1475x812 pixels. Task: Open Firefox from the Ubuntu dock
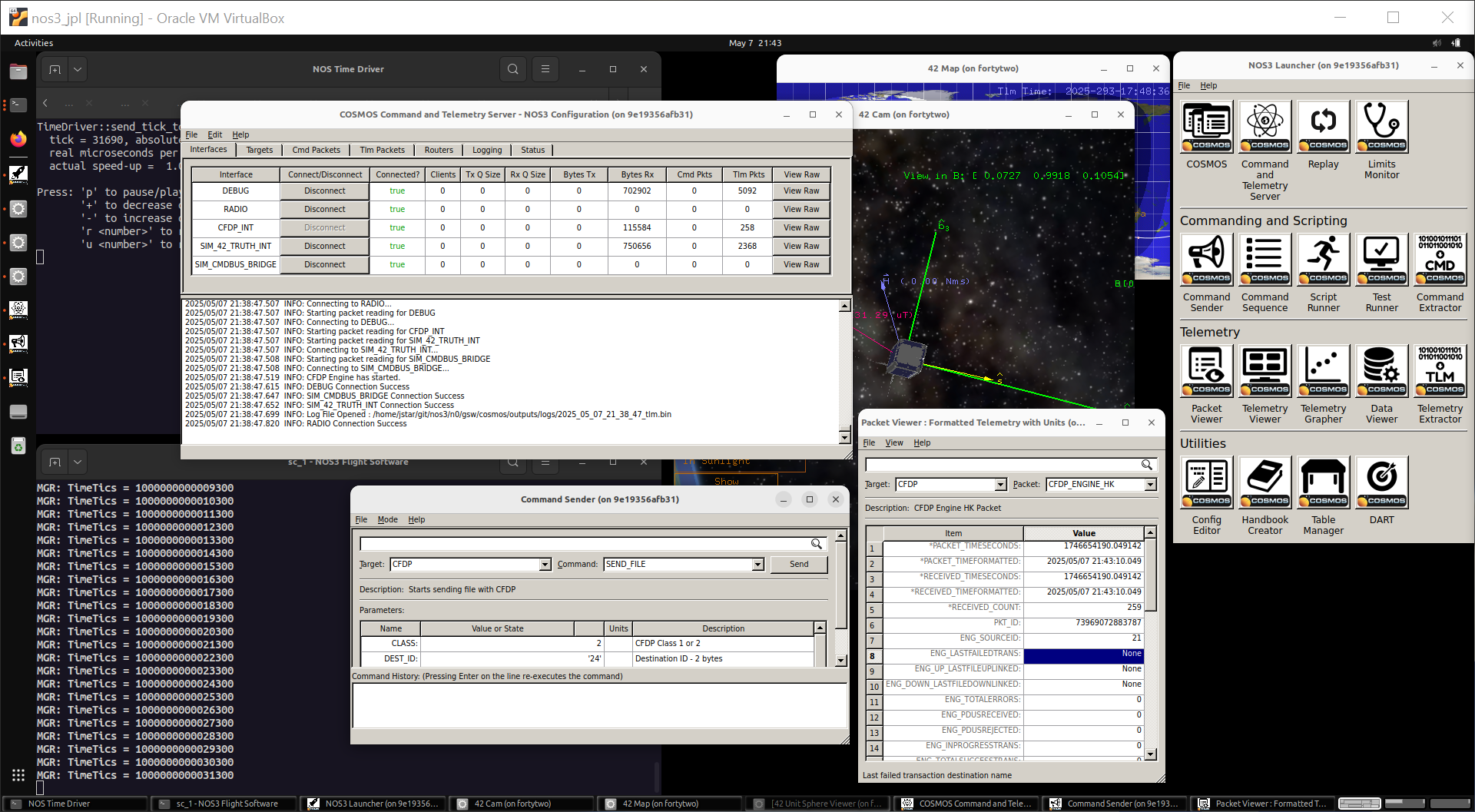18,139
